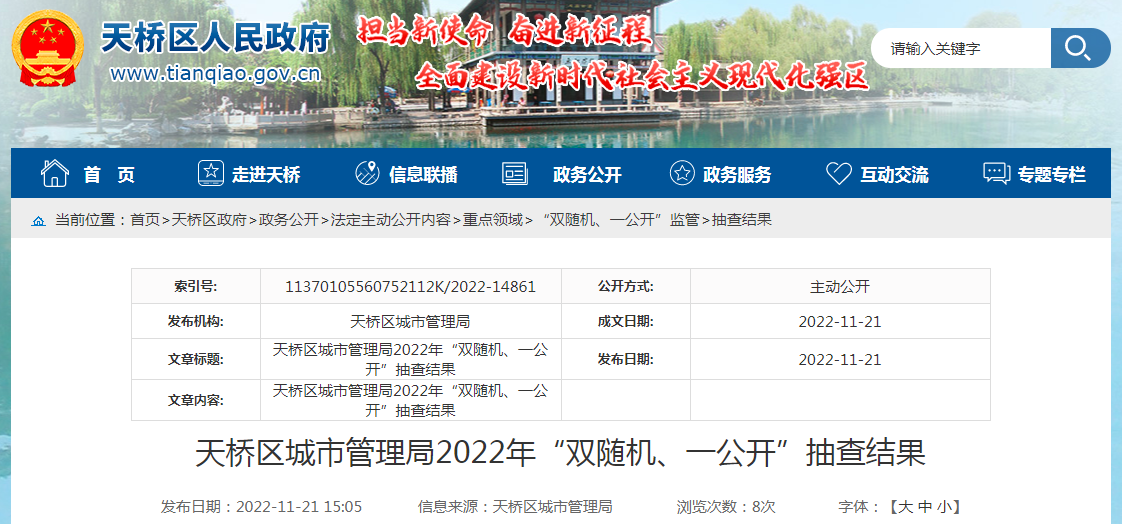Viewport: 1122px width, 524px height.
Task: Open the 首页 navigation menu
Action: [x=109, y=174]
